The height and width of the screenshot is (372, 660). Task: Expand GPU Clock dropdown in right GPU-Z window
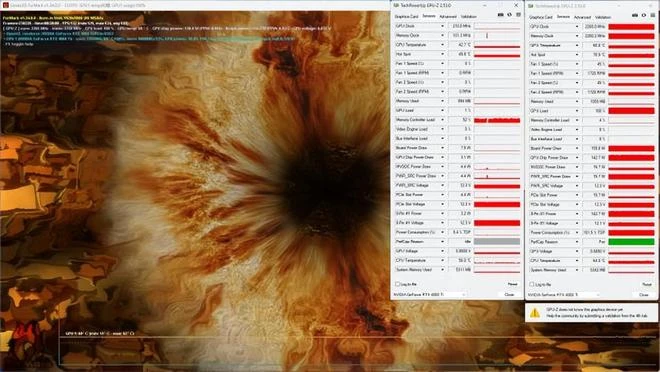577,27
